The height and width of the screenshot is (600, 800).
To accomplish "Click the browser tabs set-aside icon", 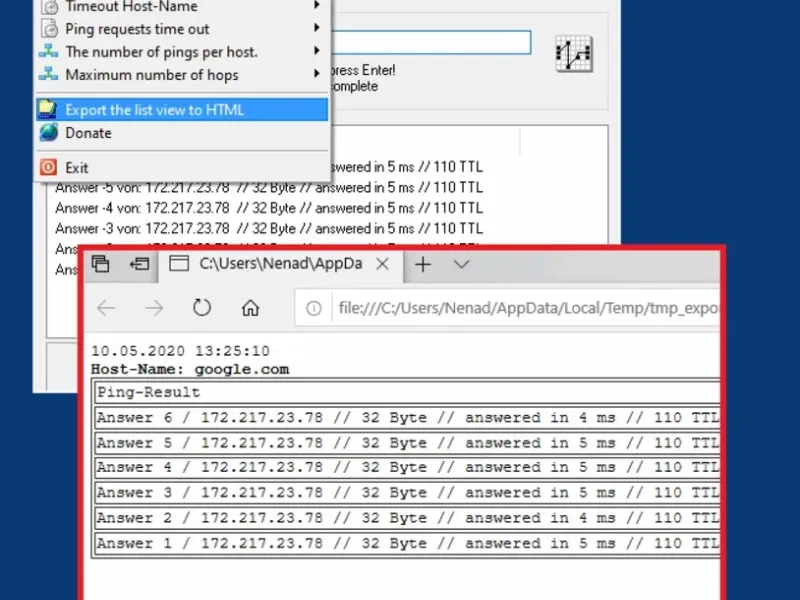I will [x=101, y=264].
